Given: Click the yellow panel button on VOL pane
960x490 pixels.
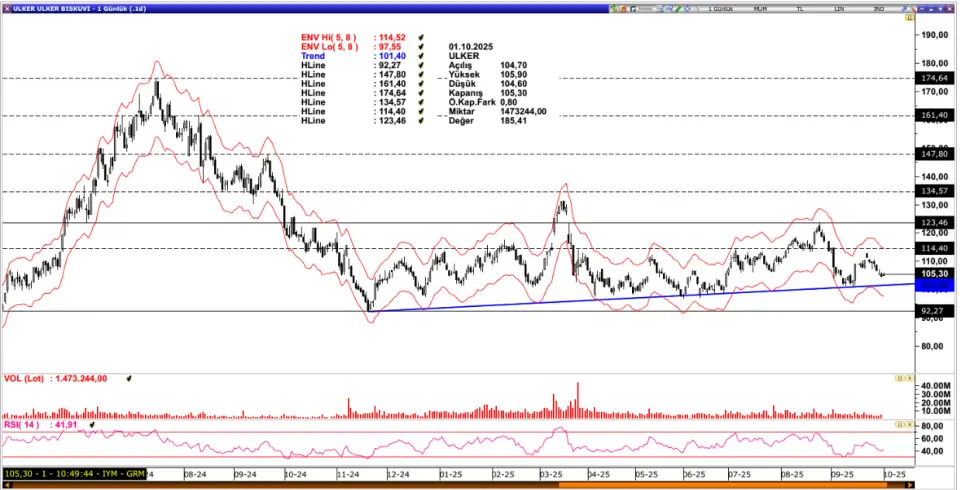Looking at the screenshot, I should [x=899, y=379].
